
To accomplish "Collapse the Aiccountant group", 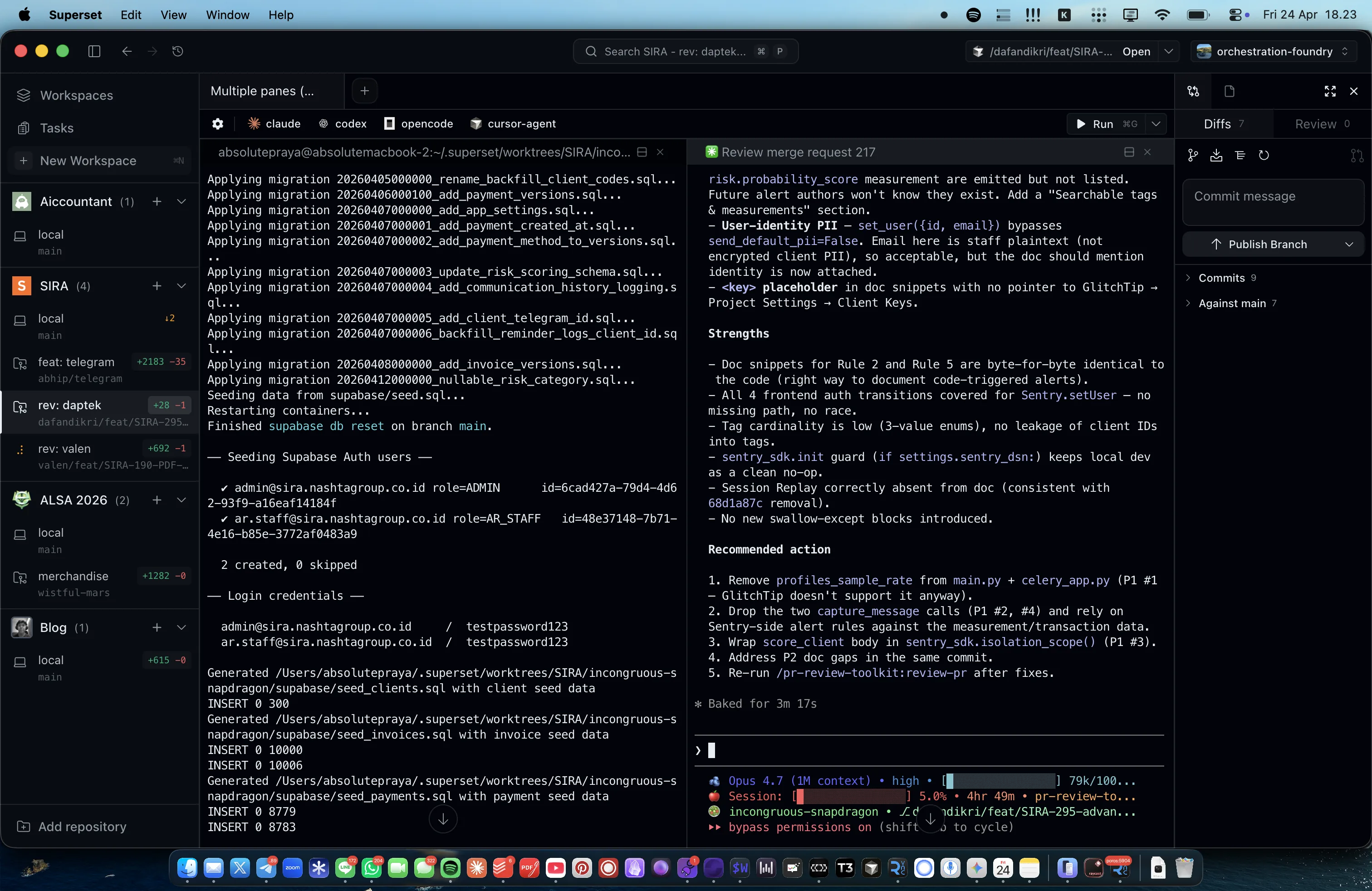I will pyautogui.click(x=181, y=201).
